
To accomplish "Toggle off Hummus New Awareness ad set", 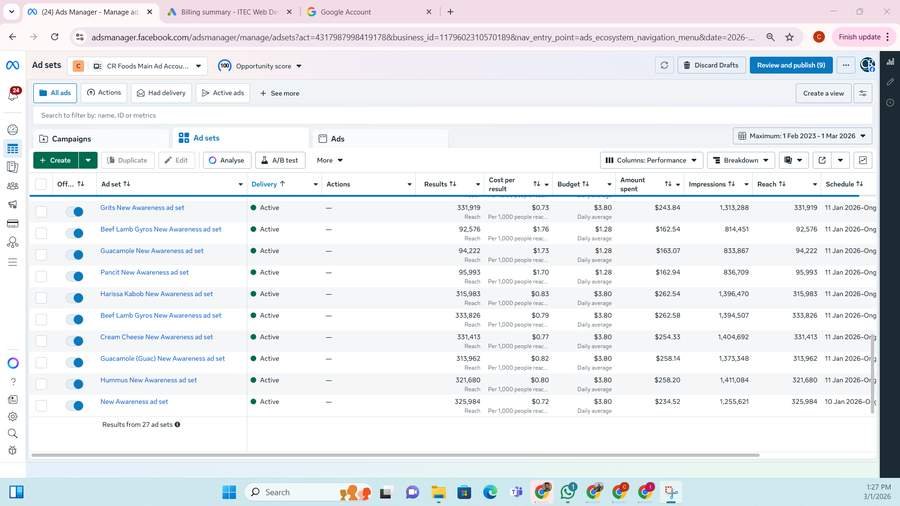I will click(75, 384).
